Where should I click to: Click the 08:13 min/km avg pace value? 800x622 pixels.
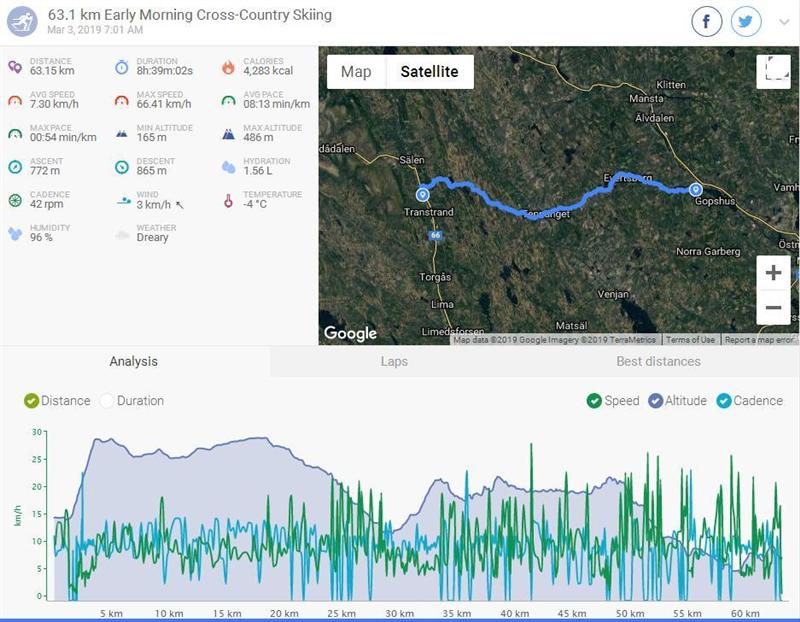click(x=277, y=104)
